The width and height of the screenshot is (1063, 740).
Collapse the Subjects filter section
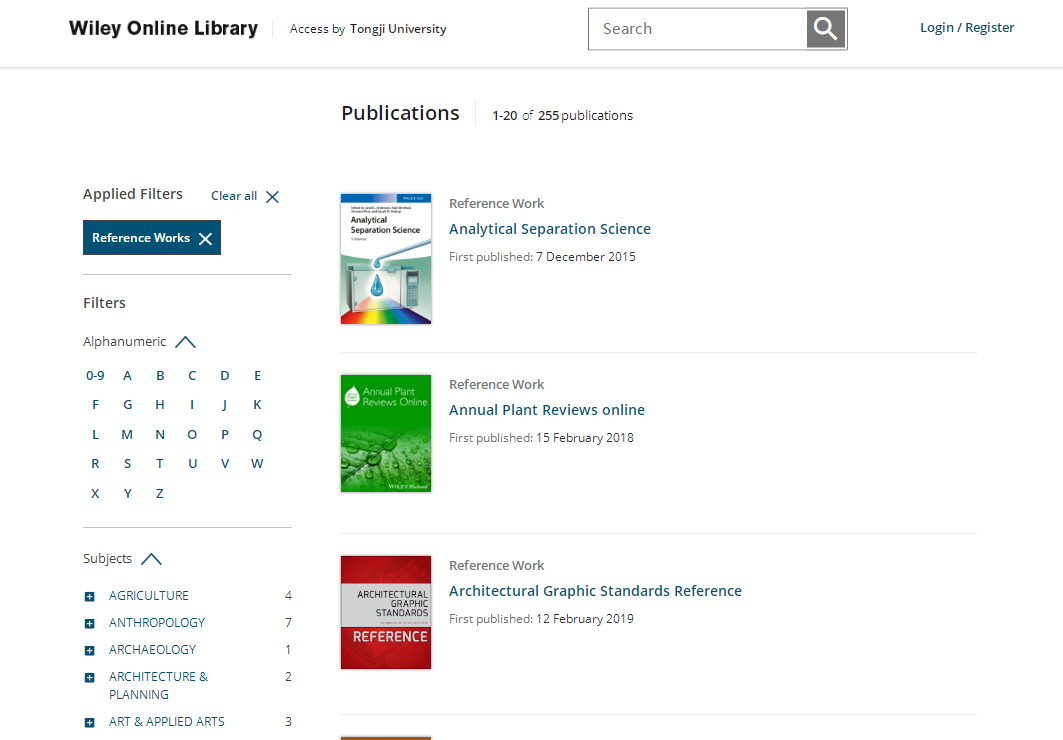tap(151, 559)
